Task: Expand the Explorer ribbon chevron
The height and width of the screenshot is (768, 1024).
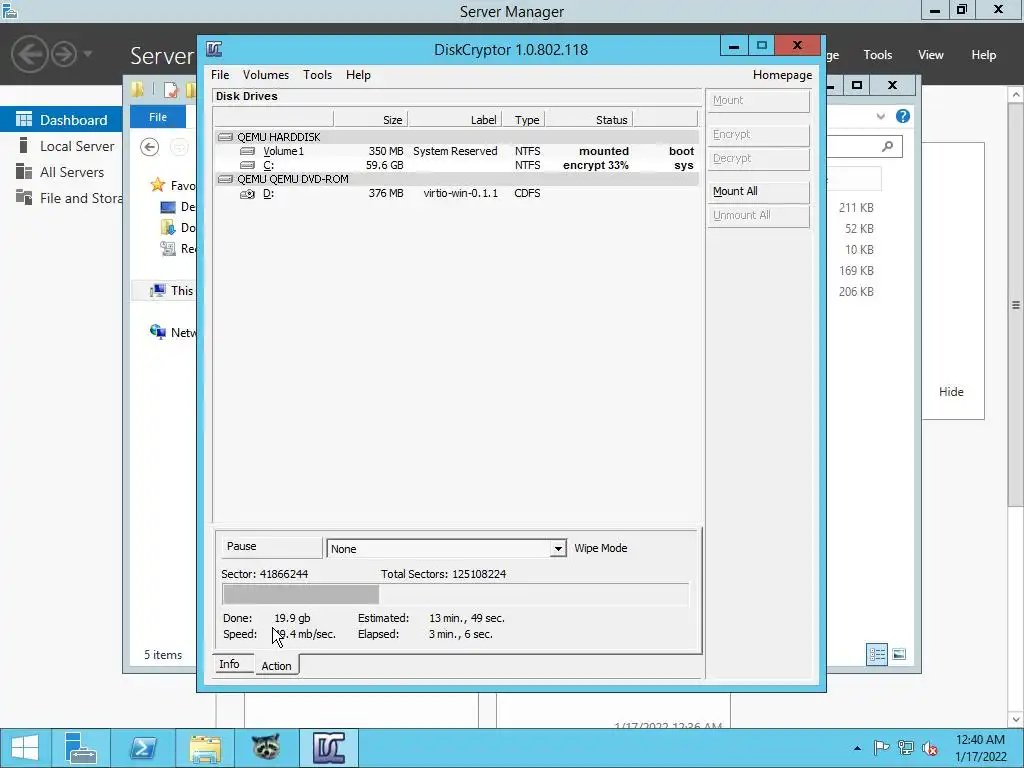Action: [x=881, y=116]
